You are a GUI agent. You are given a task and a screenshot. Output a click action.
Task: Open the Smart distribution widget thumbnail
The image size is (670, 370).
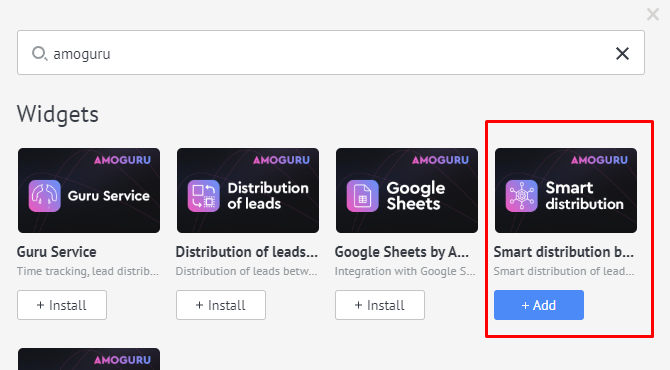pos(566,191)
